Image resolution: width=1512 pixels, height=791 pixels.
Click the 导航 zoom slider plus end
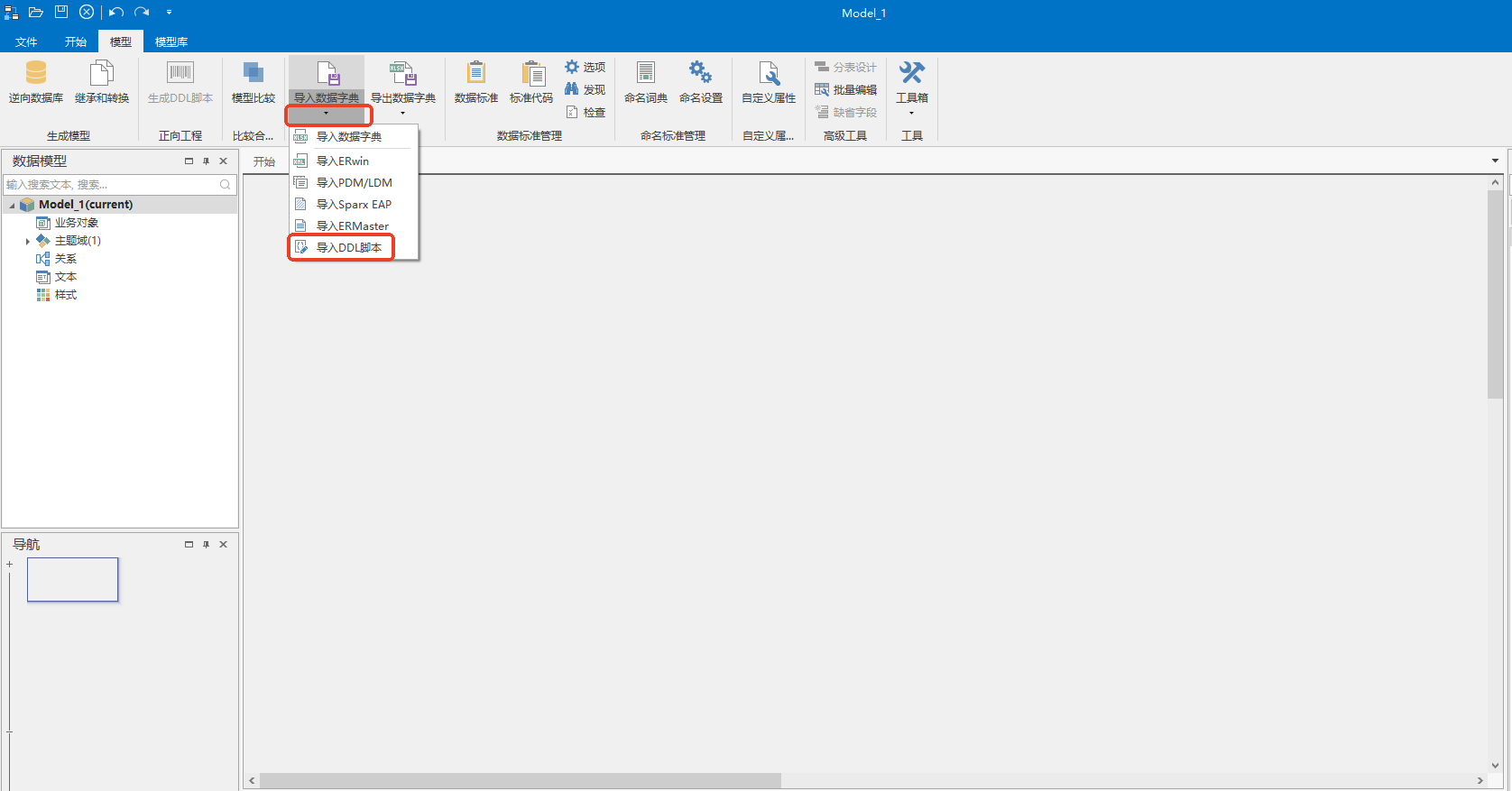(x=10, y=565)
